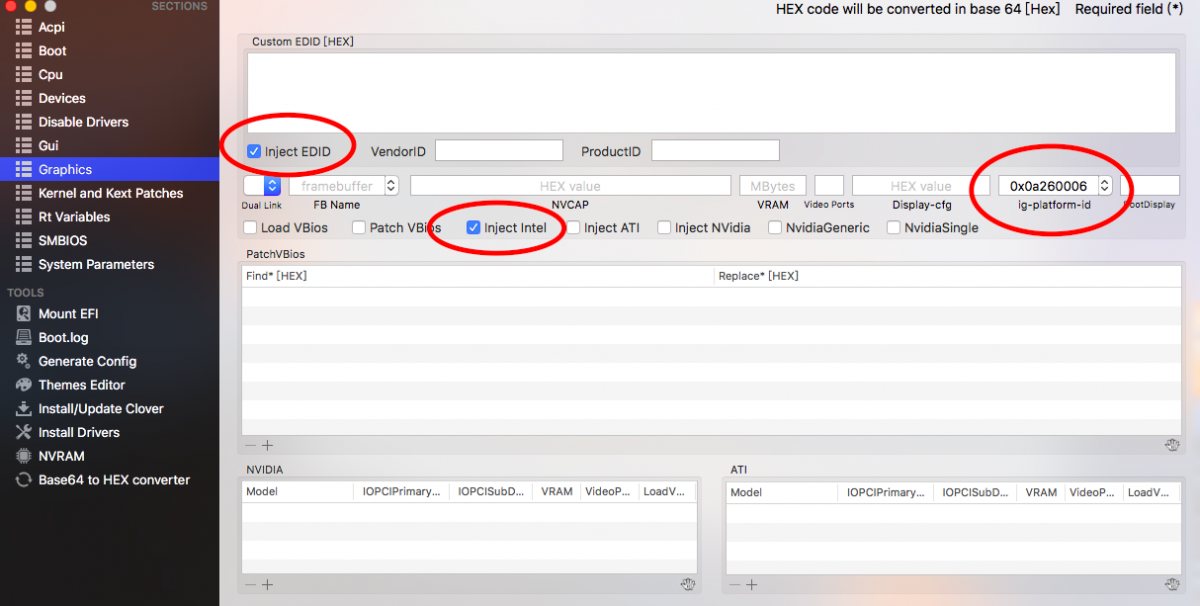The height and width of the screenshot is (606, 1200).
Task: Open the Kernel and Kext Patches section
Action: [110, 193]
